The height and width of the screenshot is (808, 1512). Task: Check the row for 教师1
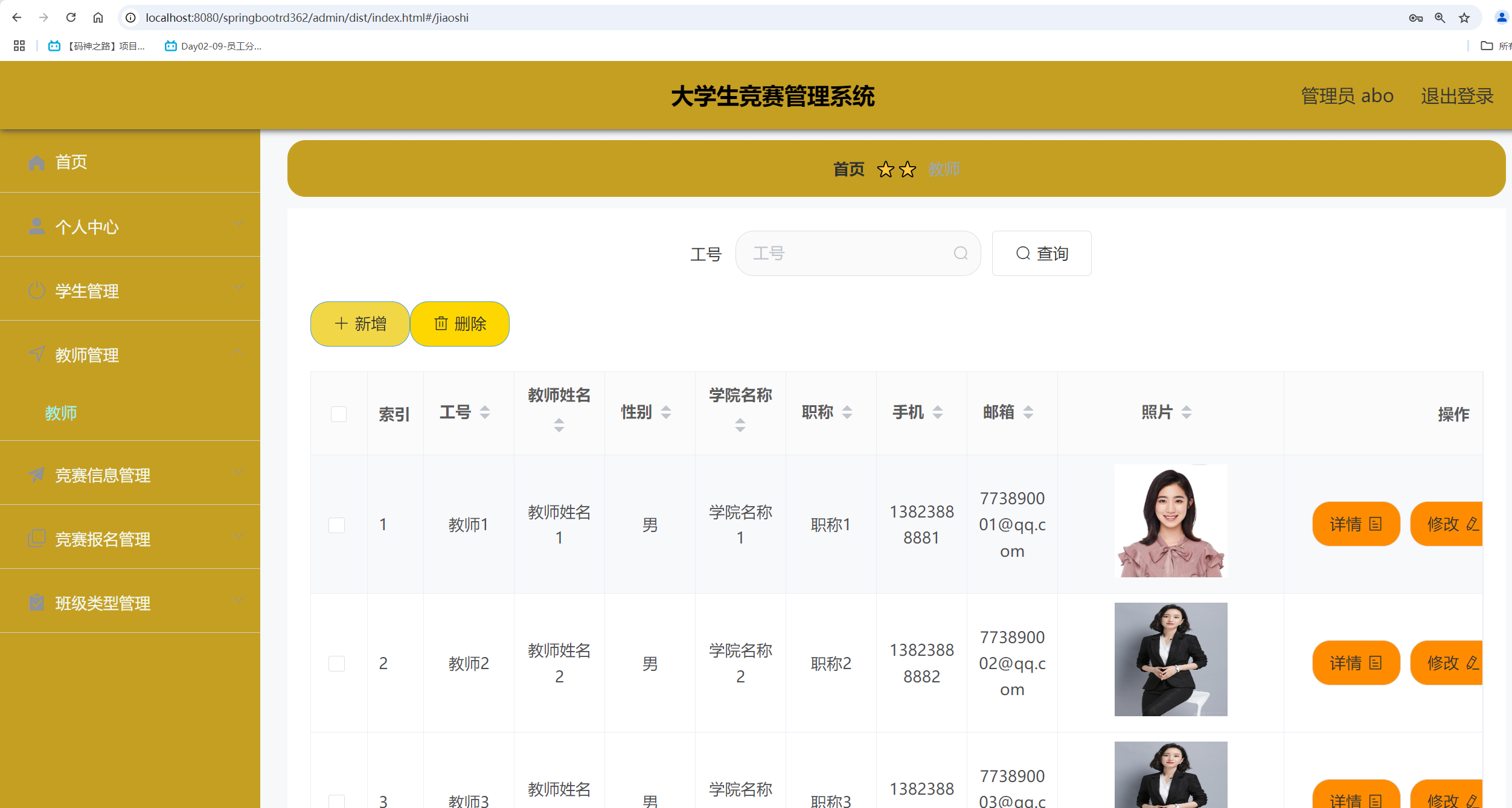pos(337,525)
